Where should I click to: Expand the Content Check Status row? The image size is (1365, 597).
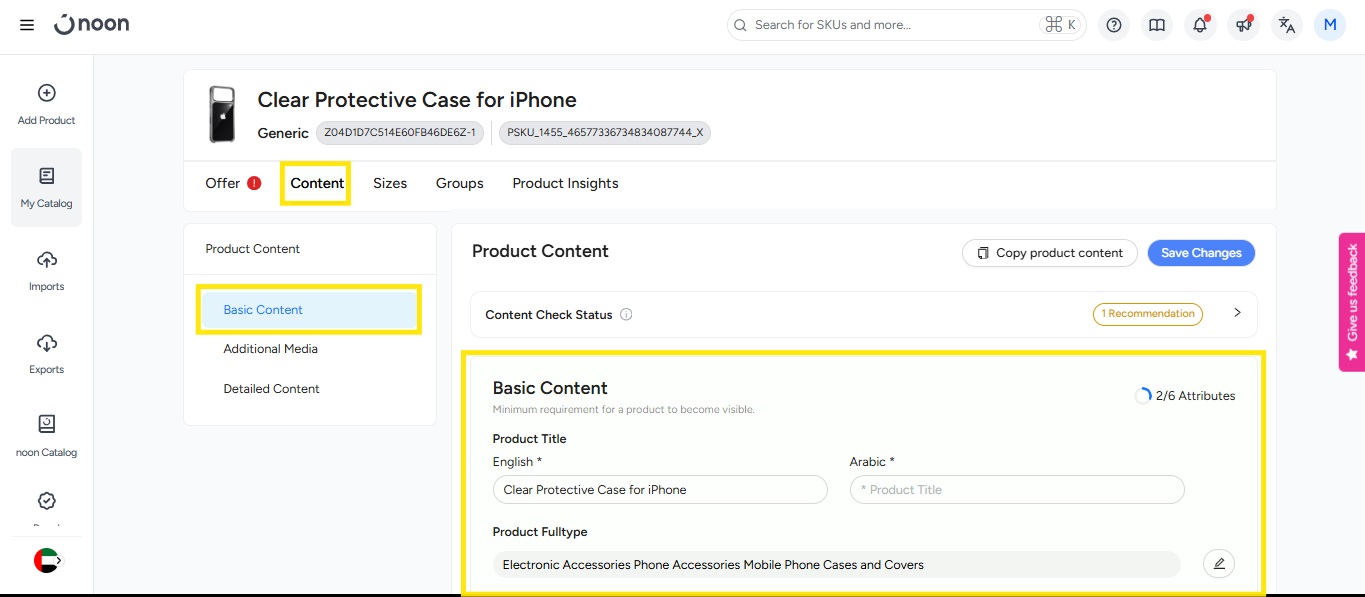pyautogui.click(x=1237, y=313)
